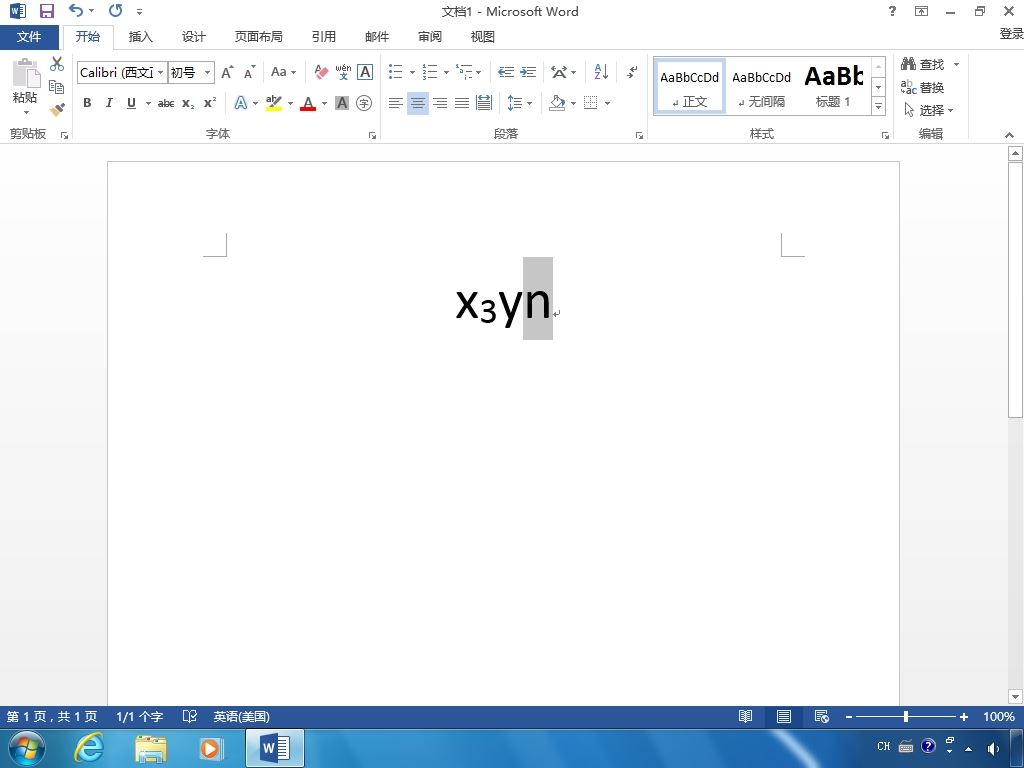
Task: Expand the styles gallery More arrow
Action: (878, 106)
